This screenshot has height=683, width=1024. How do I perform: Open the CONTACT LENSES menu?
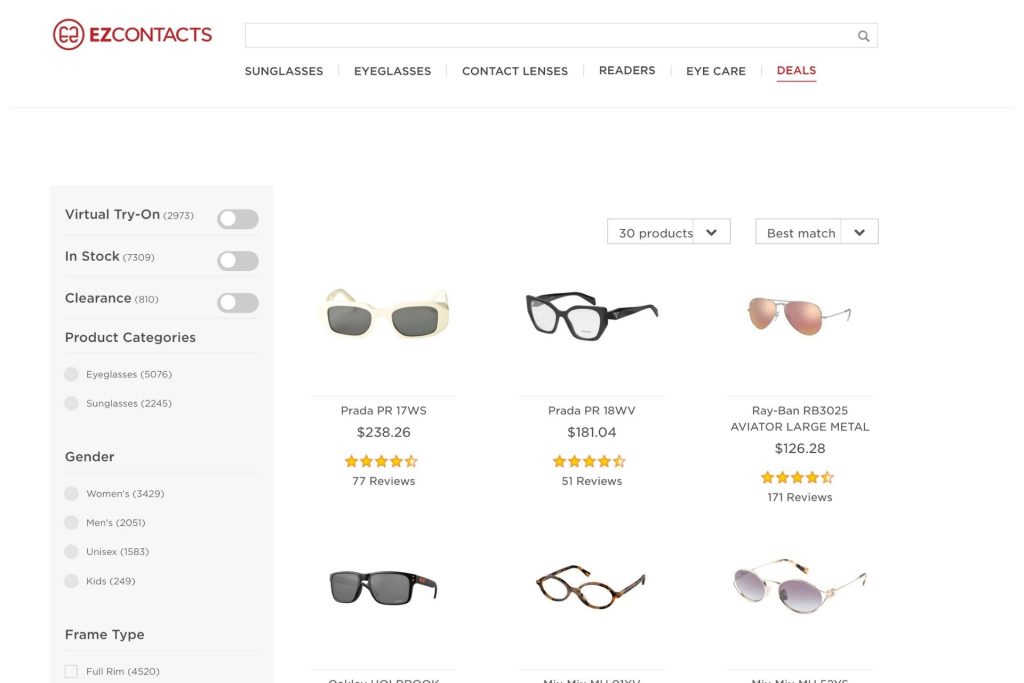pos(514,70)
